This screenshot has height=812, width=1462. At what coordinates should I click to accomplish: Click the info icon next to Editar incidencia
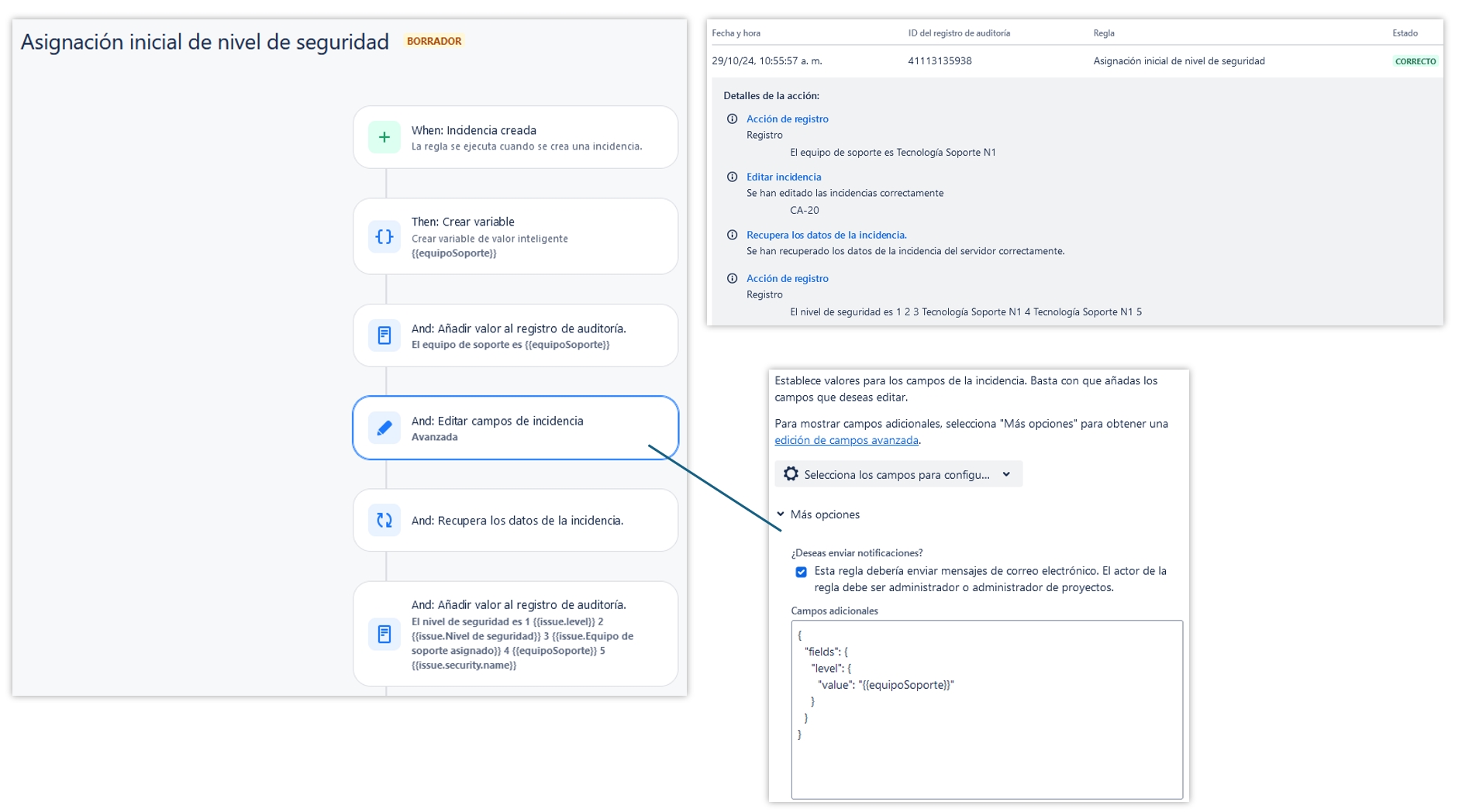(x=732, y=177)
